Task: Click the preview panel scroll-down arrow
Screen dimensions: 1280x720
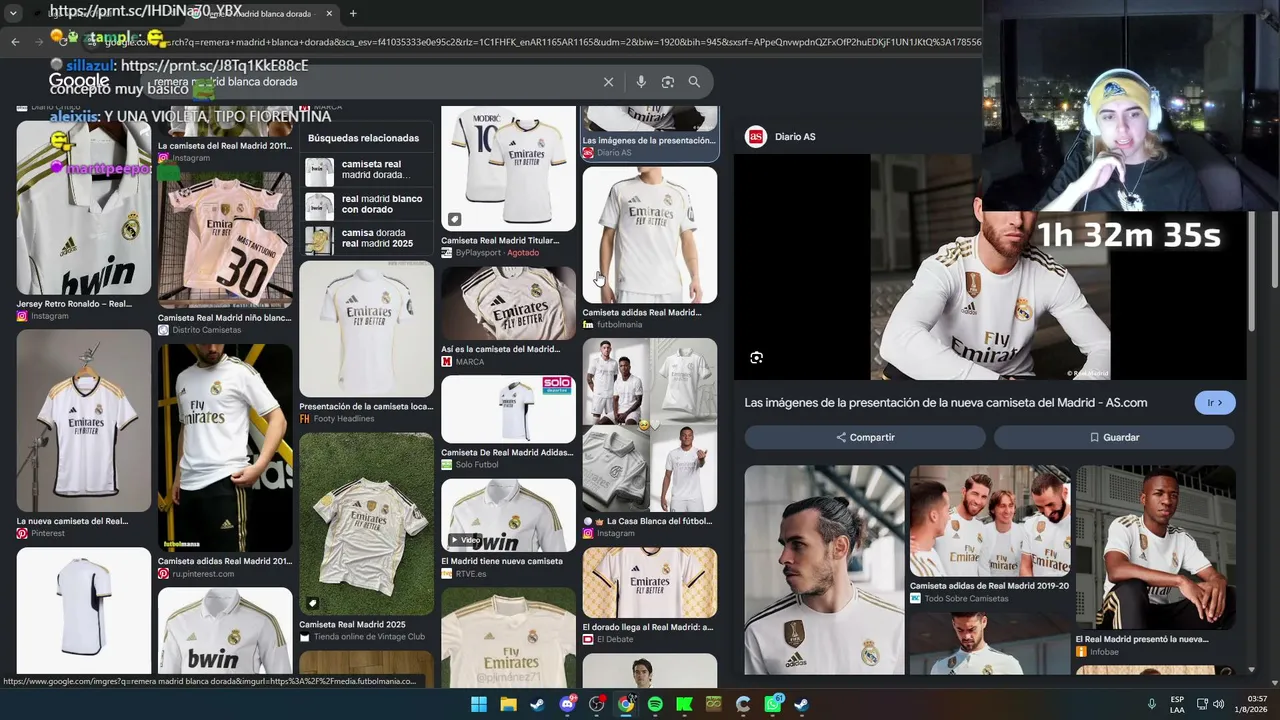Action: (x=1251, y=670)
